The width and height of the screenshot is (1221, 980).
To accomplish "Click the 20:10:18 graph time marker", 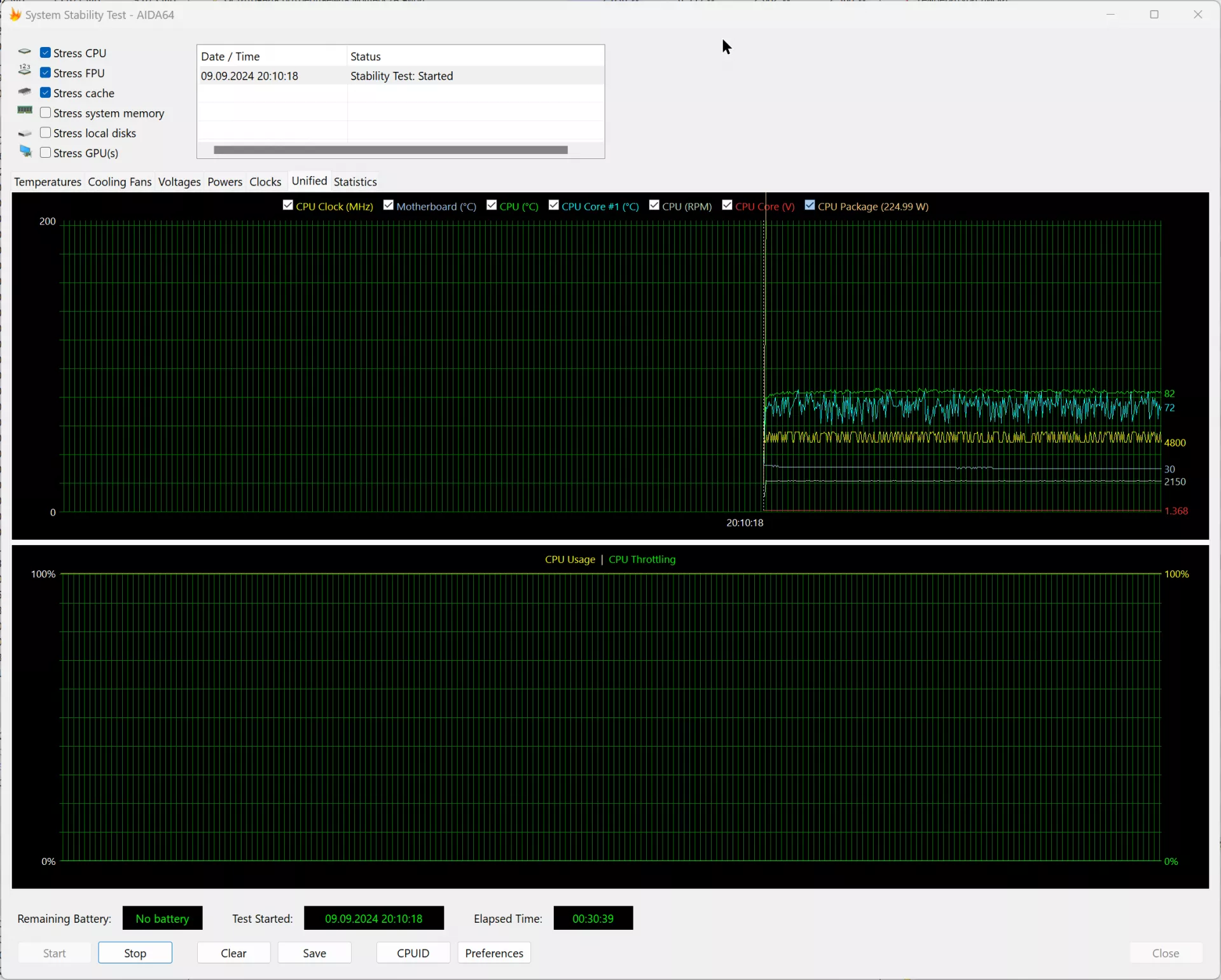I will [745, 522].
